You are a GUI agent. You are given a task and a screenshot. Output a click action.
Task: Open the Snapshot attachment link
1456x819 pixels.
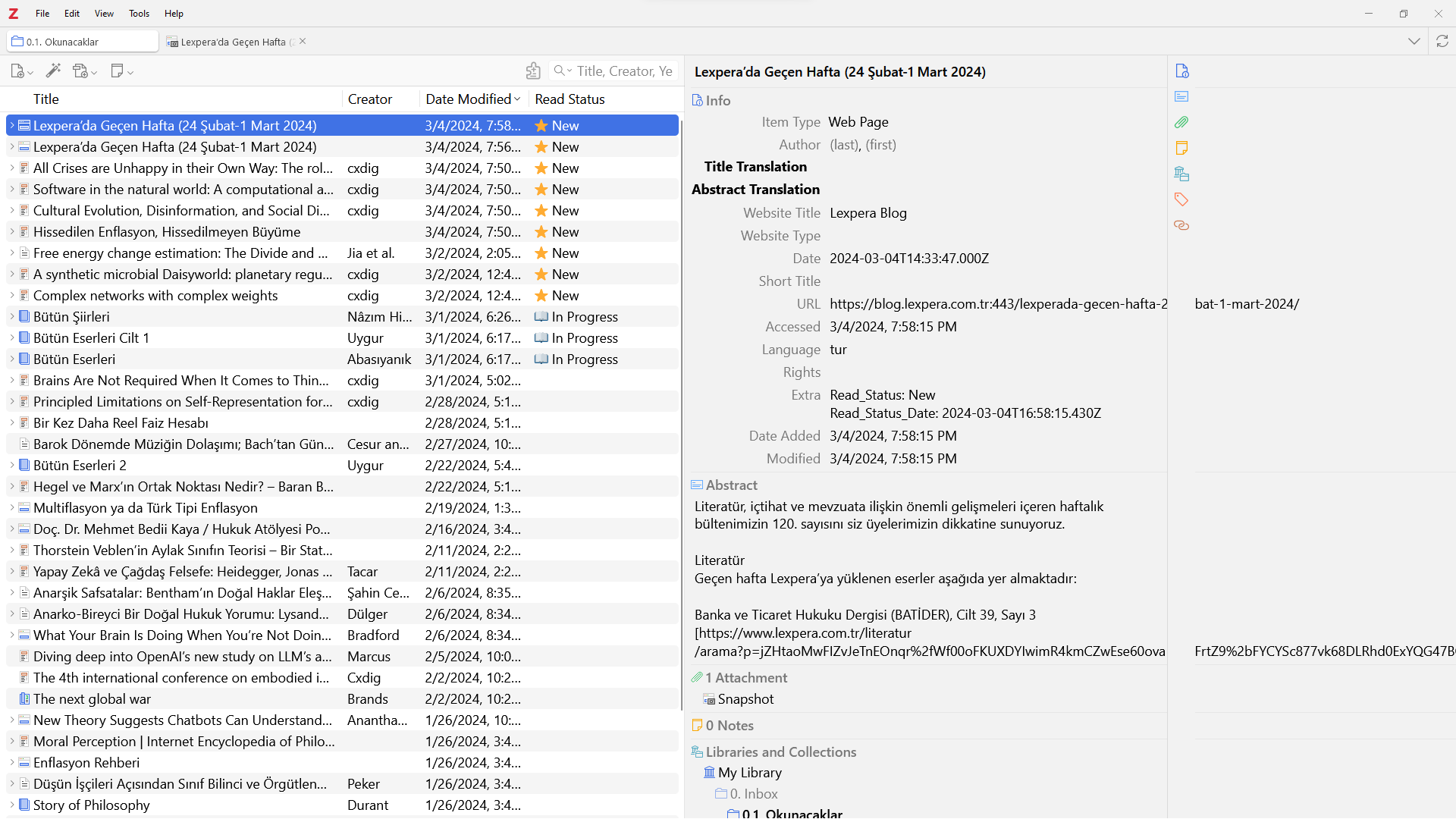pyautogui.click(x=745, y=699)
